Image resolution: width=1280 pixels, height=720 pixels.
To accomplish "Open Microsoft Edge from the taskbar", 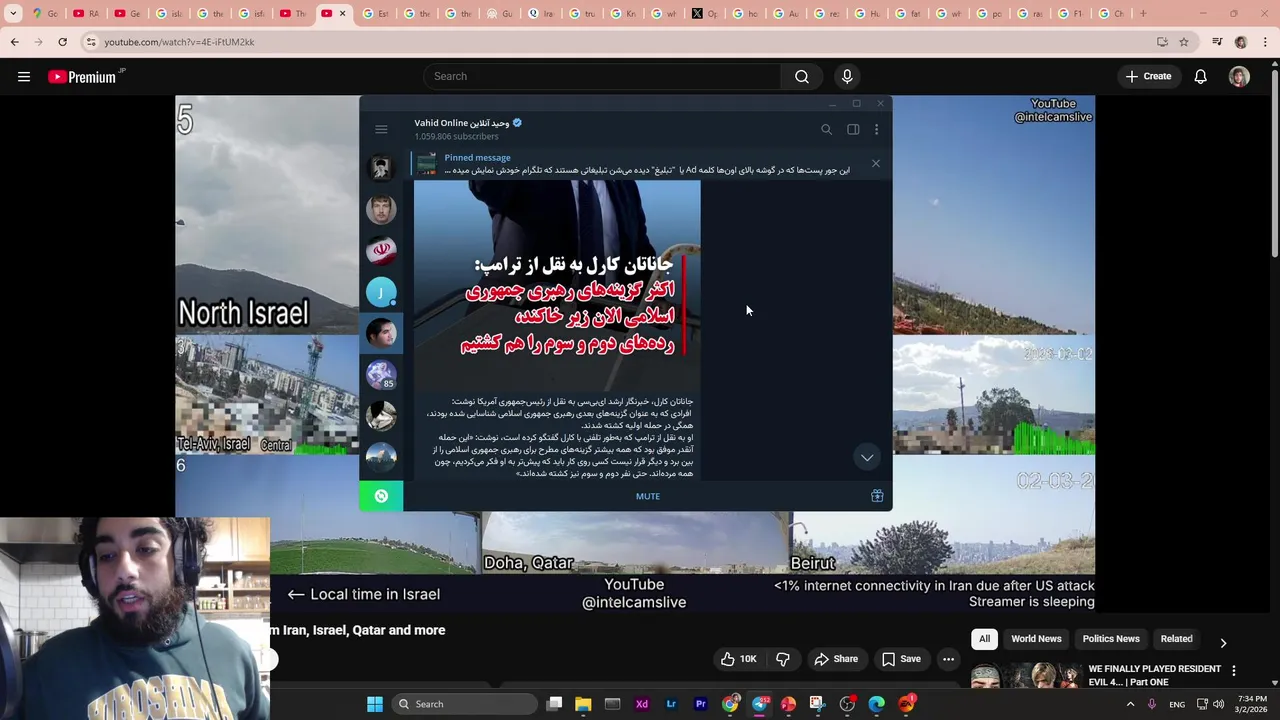I will pyautogui.click(x=877, y=704).
